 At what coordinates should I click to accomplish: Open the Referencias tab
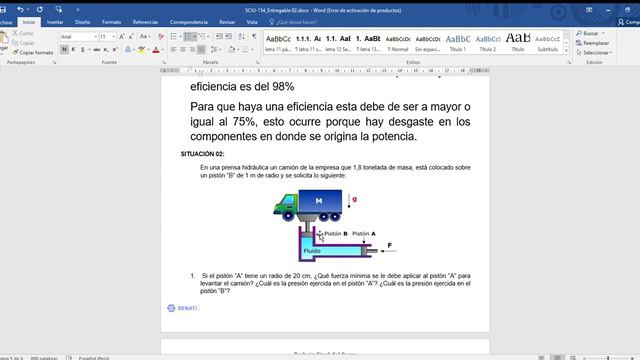(x=145, y=22)
